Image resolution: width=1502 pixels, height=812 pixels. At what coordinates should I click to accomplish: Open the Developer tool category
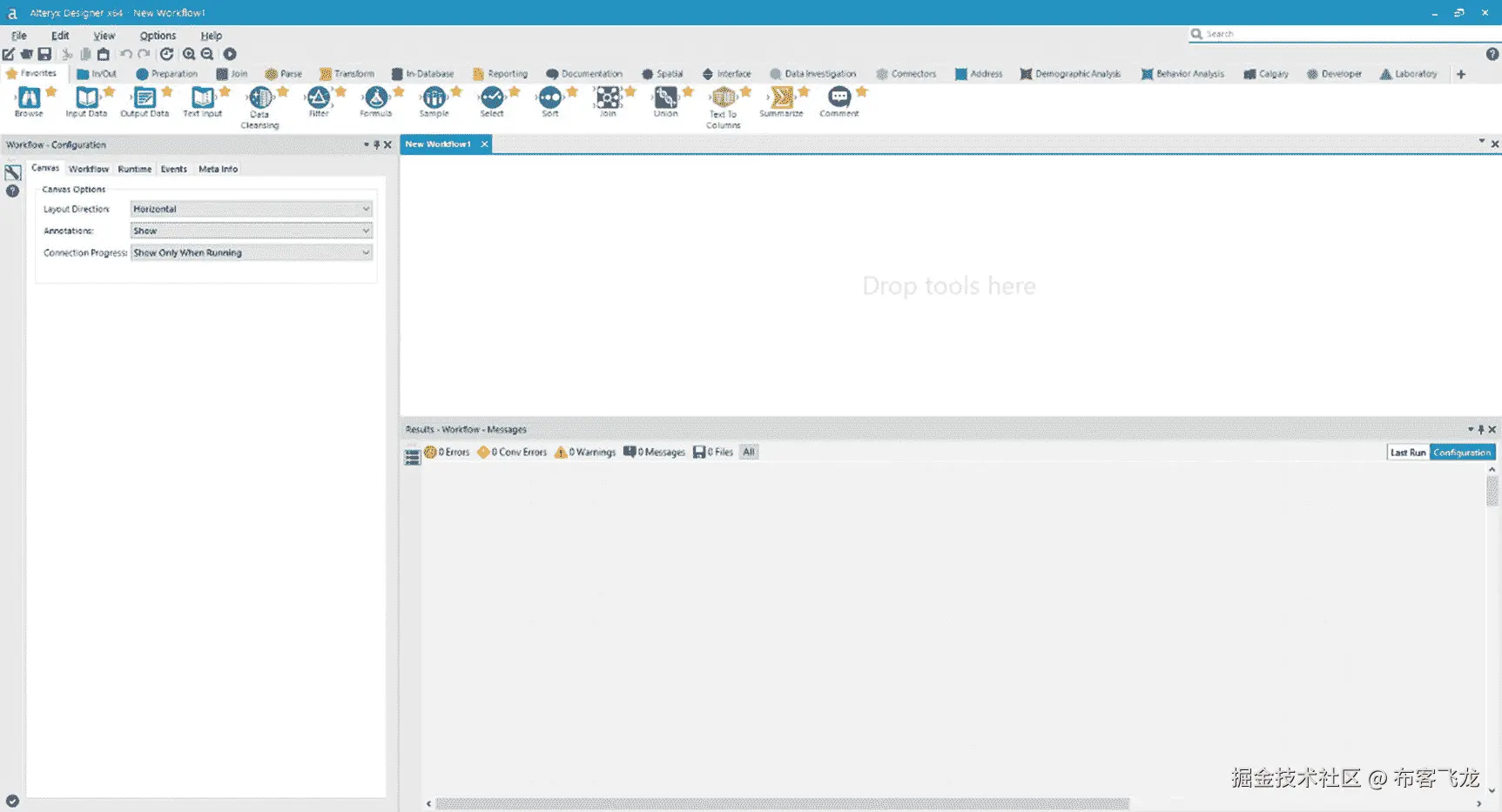pos(1334,74)
